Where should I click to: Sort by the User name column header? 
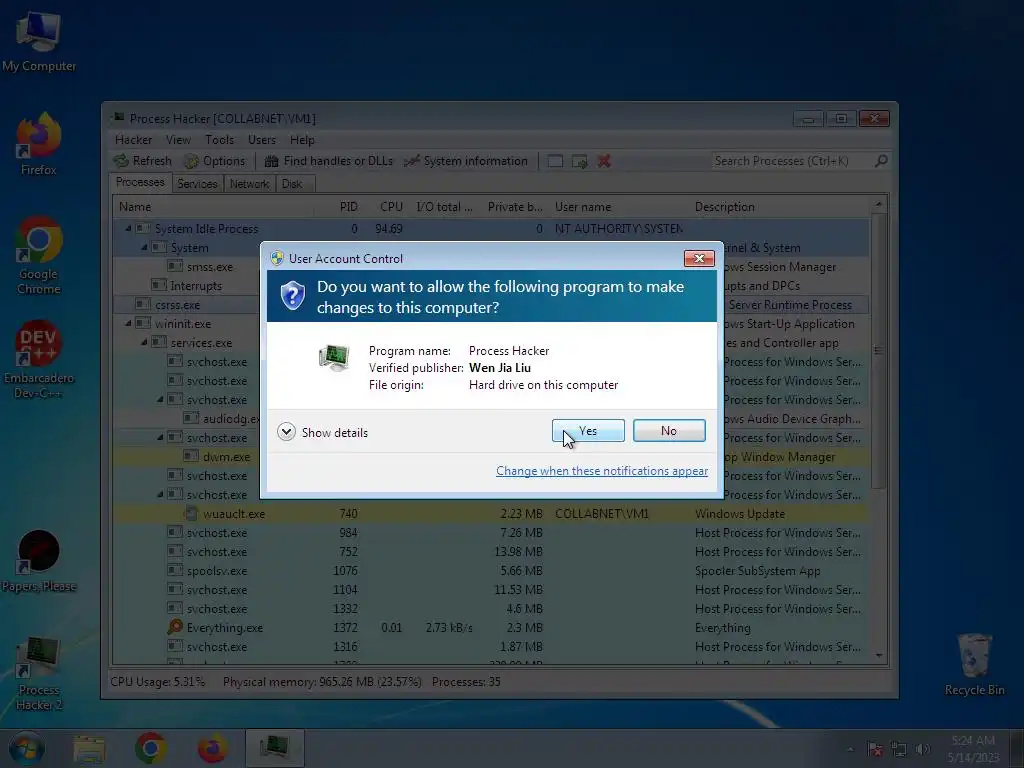point(619,207)
